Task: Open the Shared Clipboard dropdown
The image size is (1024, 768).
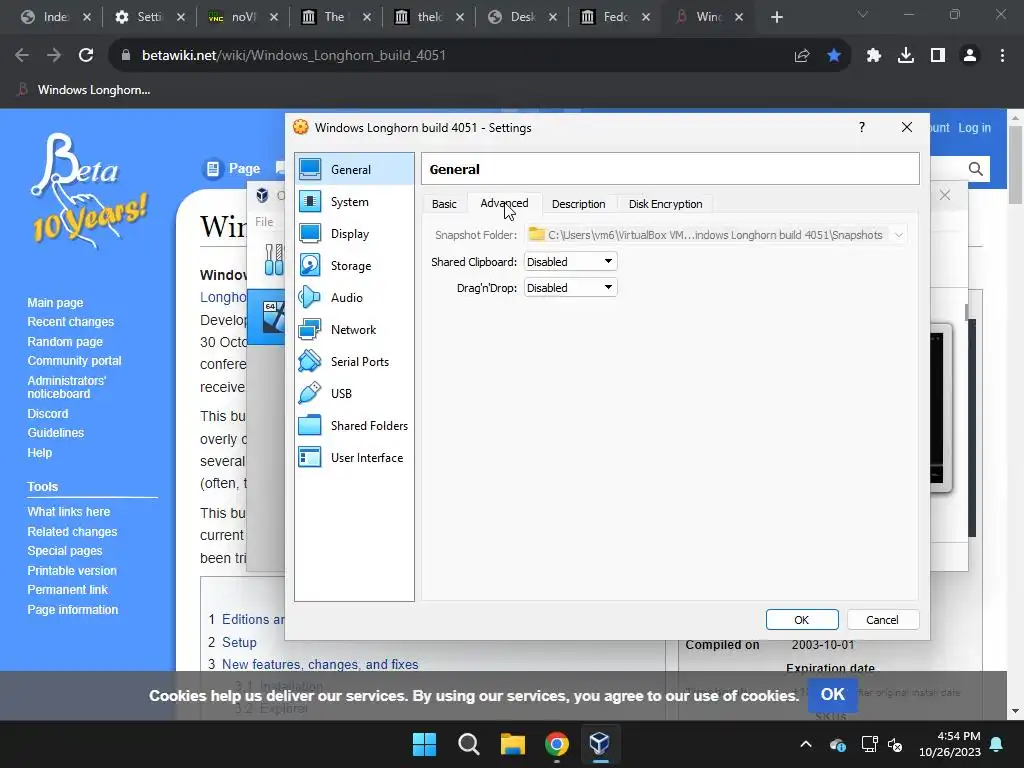Action: click(570, 262)
